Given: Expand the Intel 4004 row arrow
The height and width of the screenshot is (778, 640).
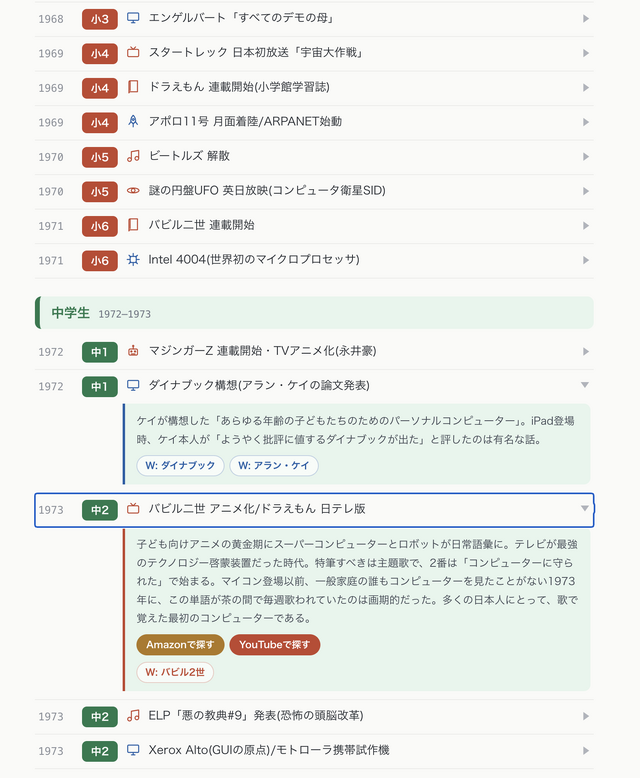Looking at the screenshot, I should coord(585,260).
